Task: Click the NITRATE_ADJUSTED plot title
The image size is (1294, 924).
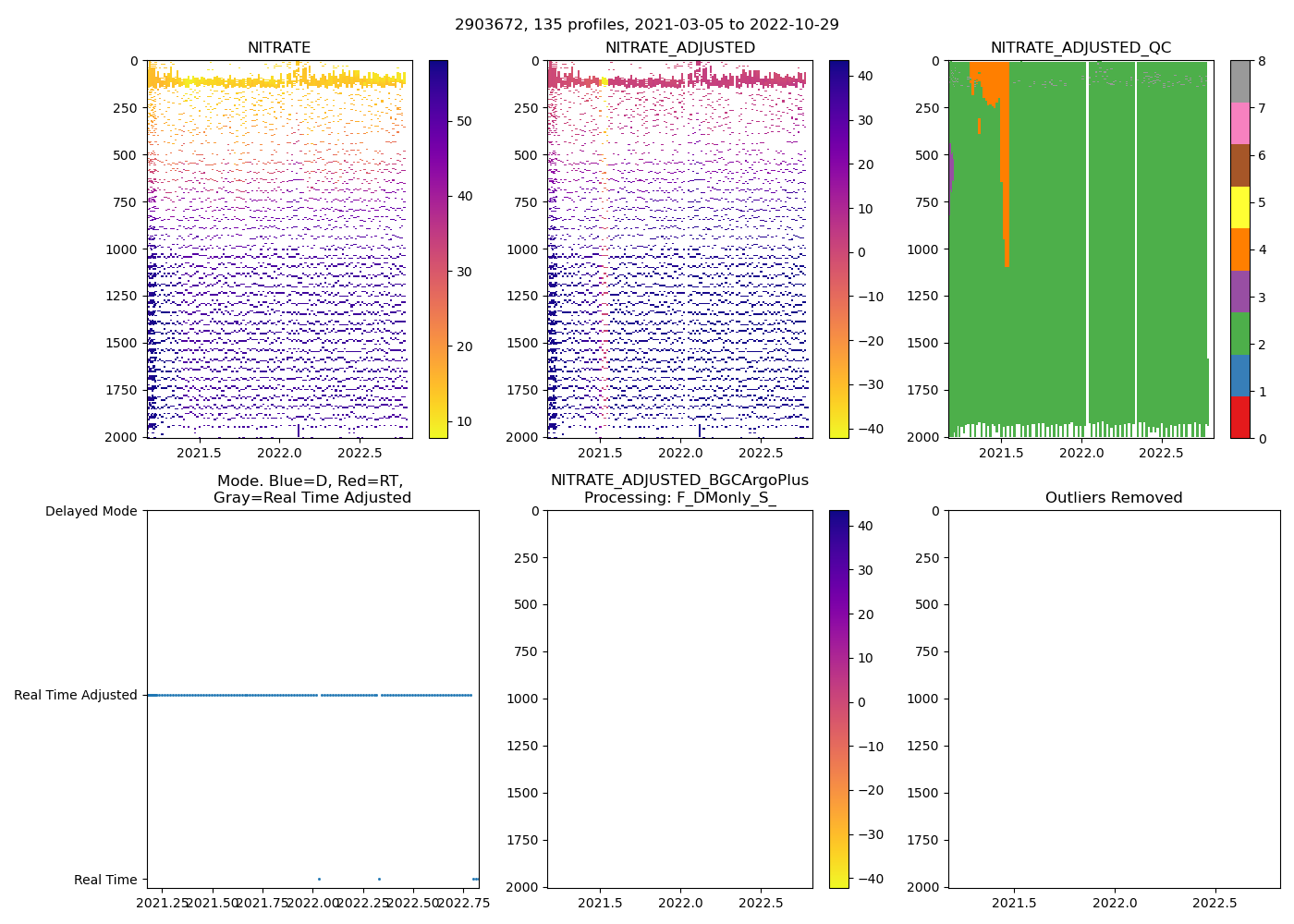Action: pyautogui.click(x=679, y=48)
